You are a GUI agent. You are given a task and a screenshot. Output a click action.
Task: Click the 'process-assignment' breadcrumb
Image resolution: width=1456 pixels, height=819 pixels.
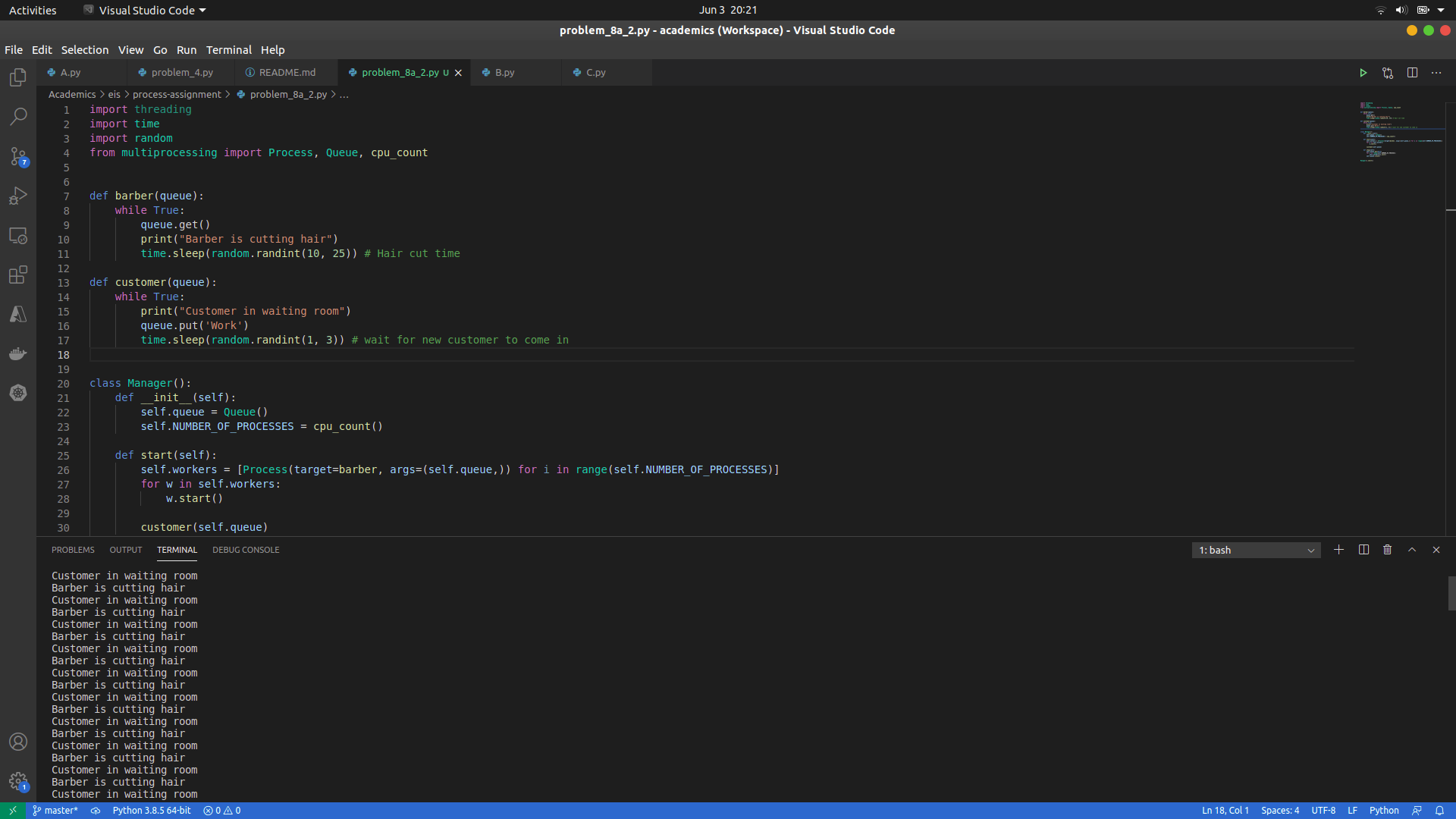pos(177,95)
